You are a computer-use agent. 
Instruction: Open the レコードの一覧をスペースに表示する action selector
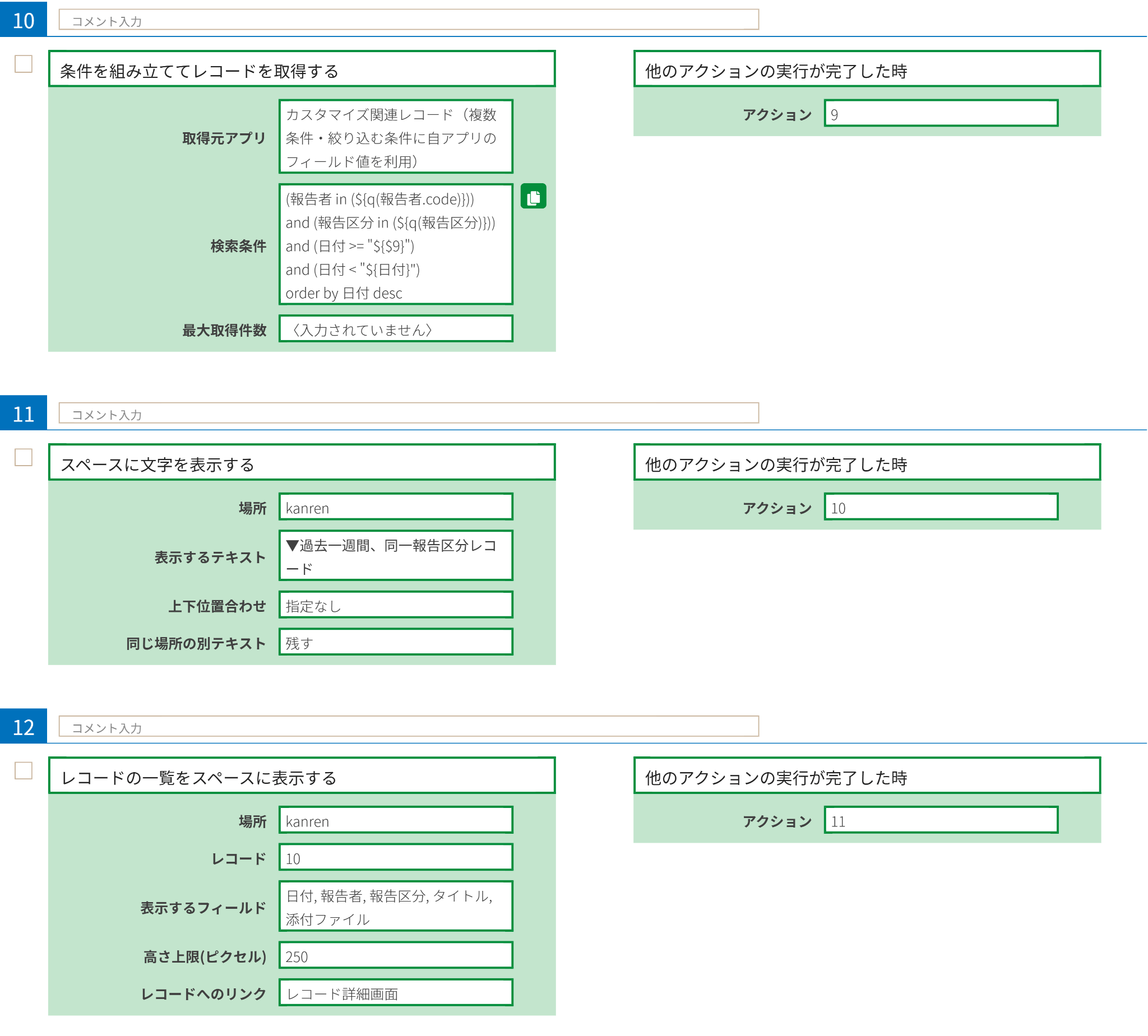pyautogui.click(x=302, y=776)
